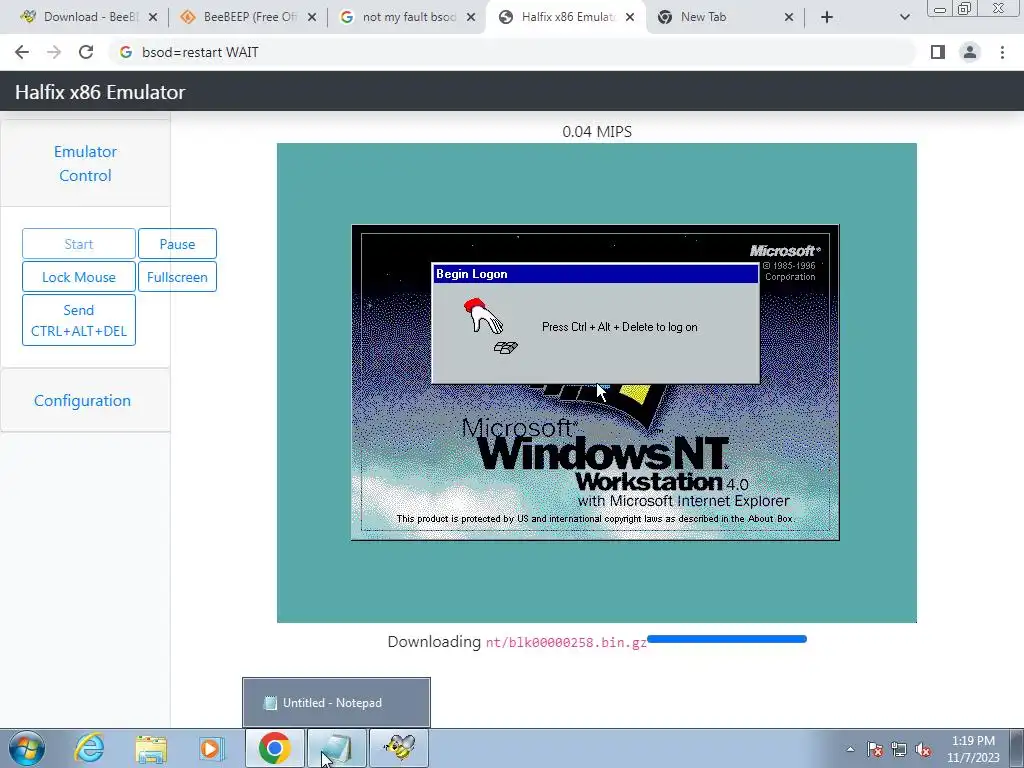Image resolution: width=1024 pixels, height=768 pixels.
Task: Click the Show desktop strip beside clock
Action: point(1017,748)
